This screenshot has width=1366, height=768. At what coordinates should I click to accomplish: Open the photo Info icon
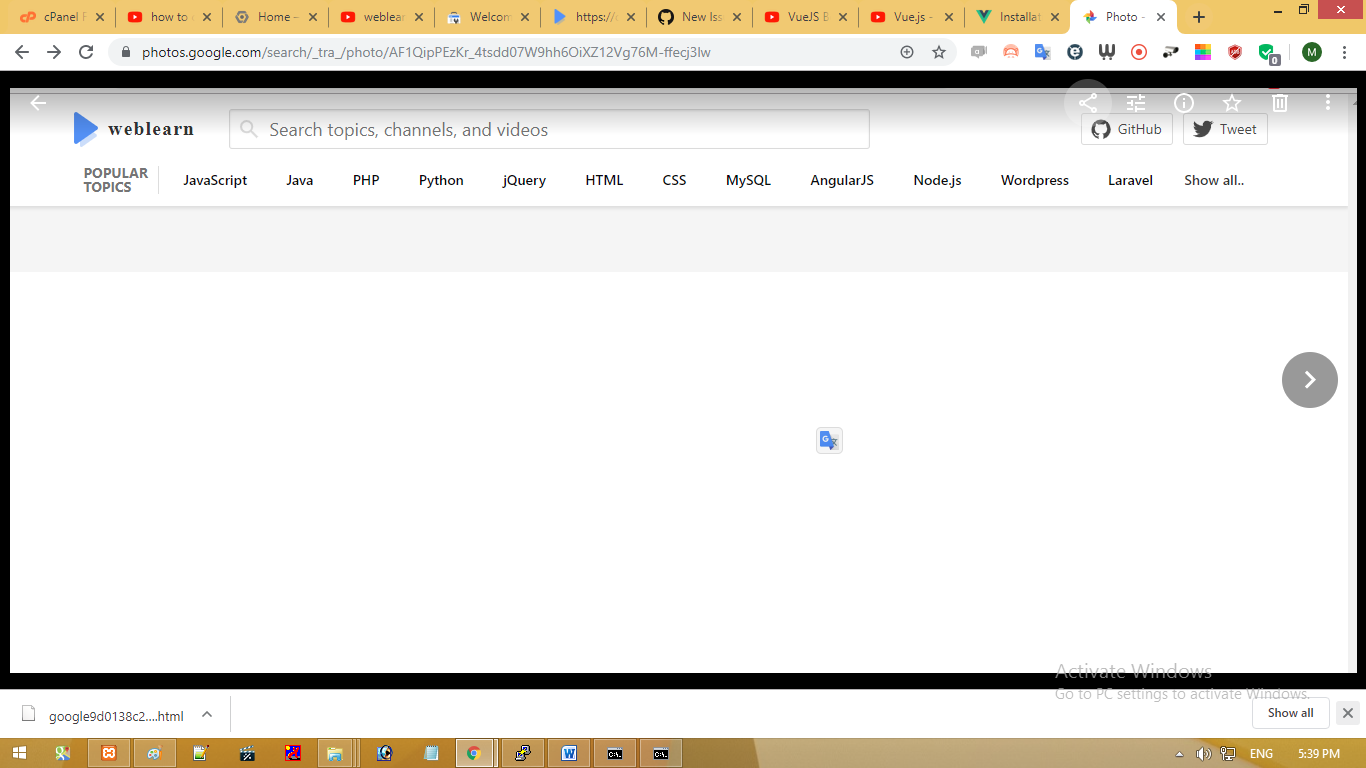(1184, 103)
